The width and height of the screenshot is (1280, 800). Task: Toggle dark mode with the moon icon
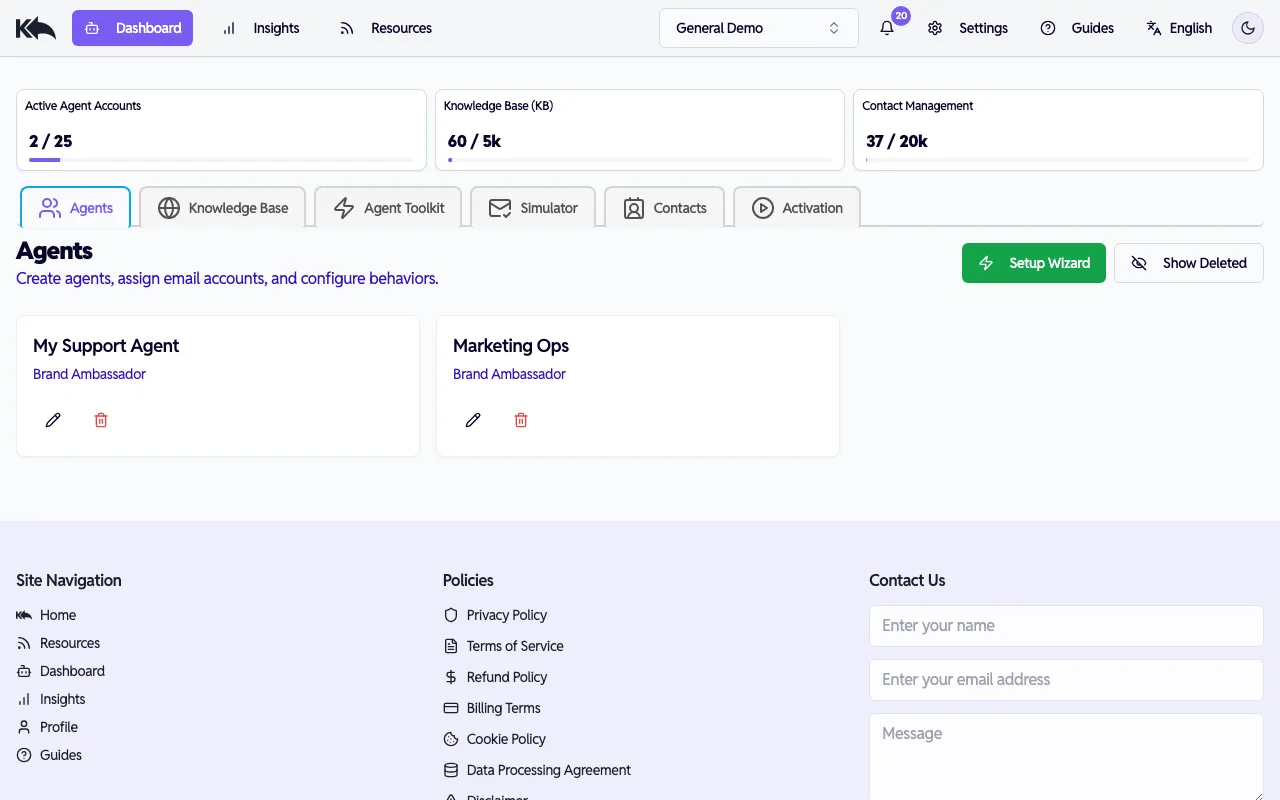coord(1247,28)
